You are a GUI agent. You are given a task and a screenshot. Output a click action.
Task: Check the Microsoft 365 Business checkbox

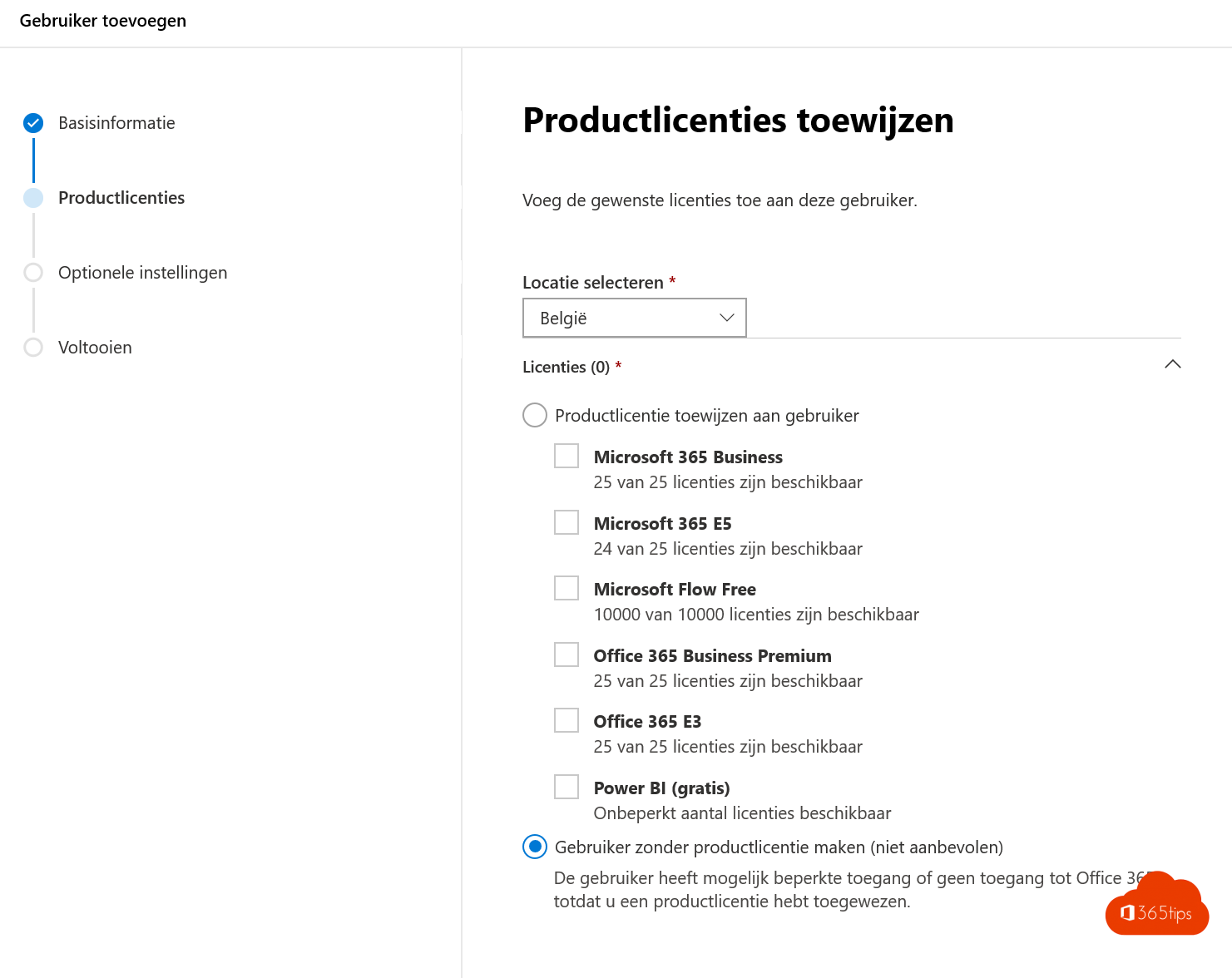point(567,456)
